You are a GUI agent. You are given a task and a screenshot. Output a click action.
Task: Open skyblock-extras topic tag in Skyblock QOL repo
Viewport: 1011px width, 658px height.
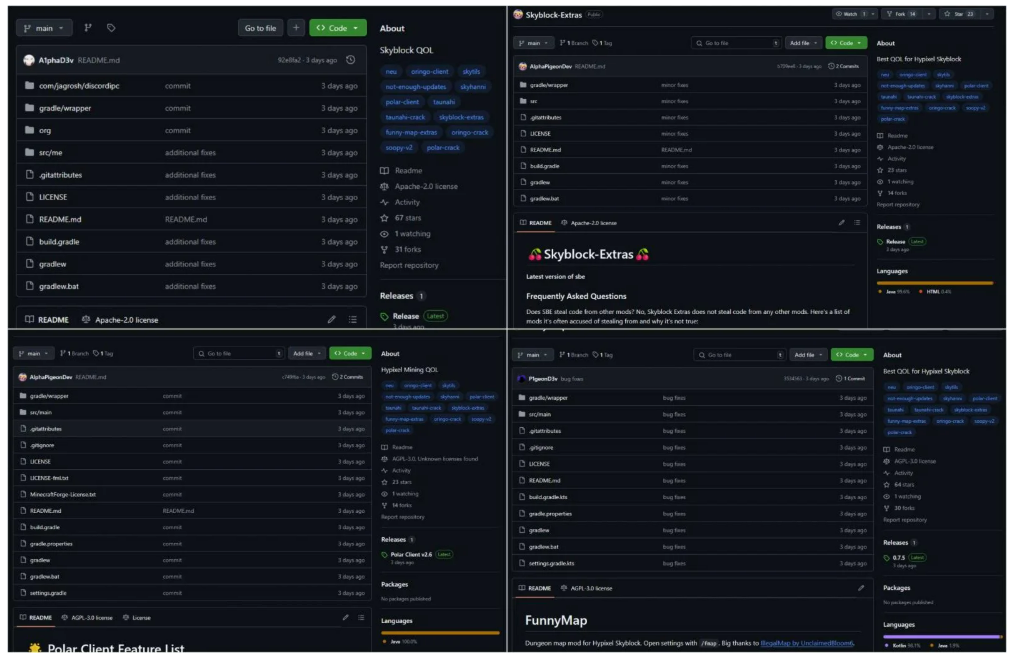461,117
